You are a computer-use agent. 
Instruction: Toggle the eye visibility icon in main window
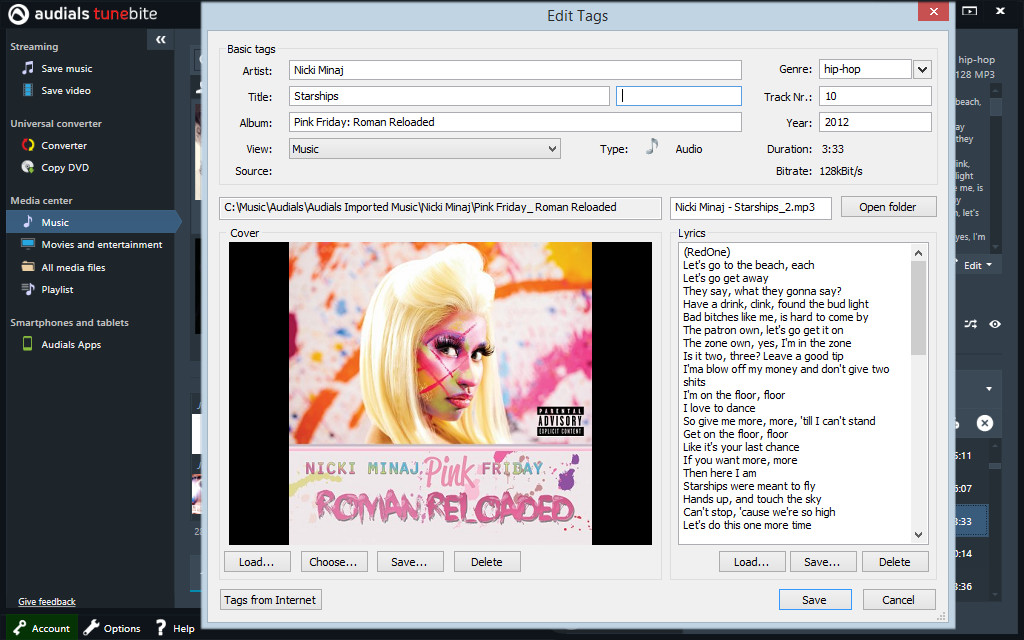pos(995,324)
